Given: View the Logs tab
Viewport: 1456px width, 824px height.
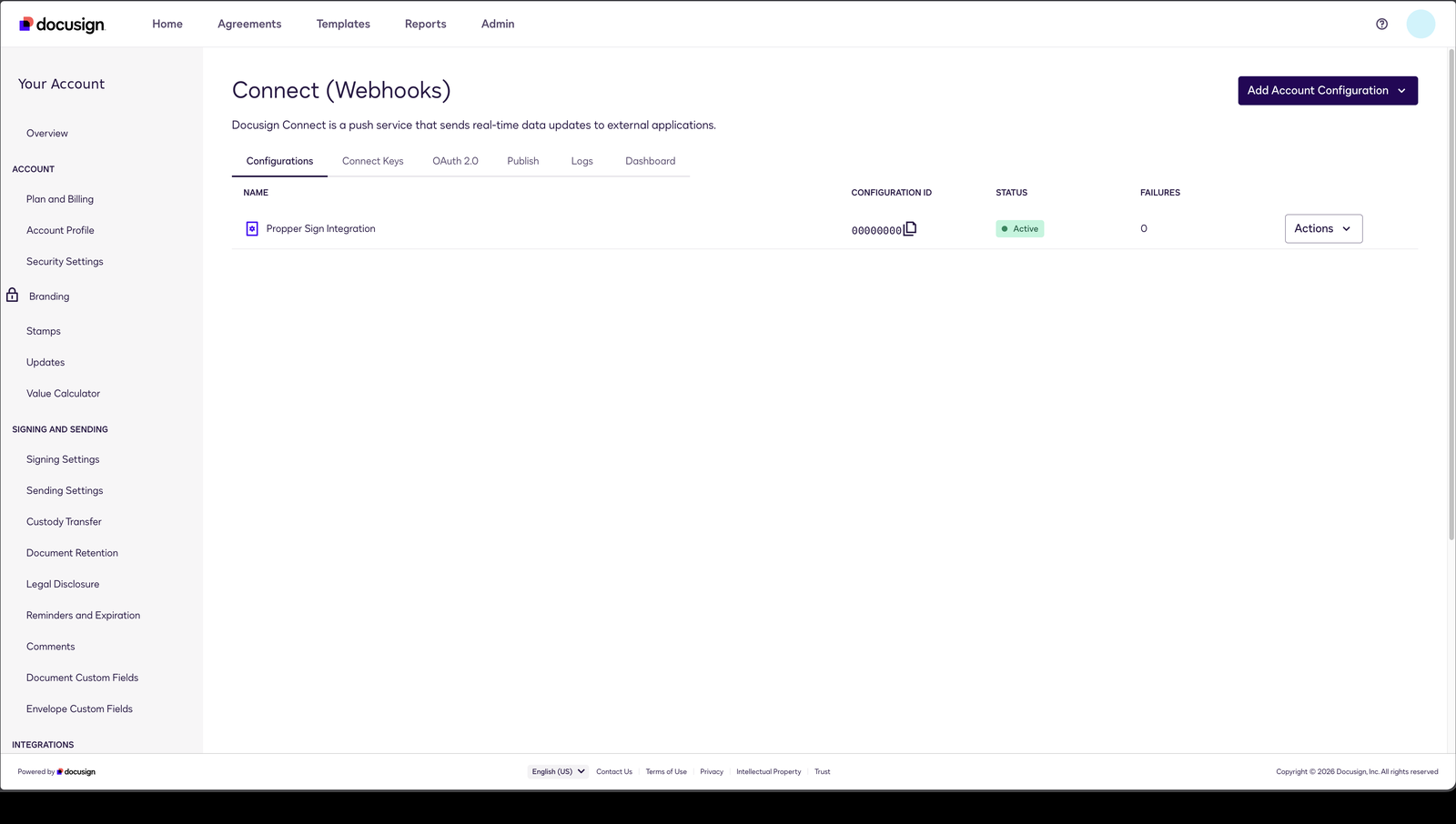Looking at the screenshot, I should coord(582,161).
